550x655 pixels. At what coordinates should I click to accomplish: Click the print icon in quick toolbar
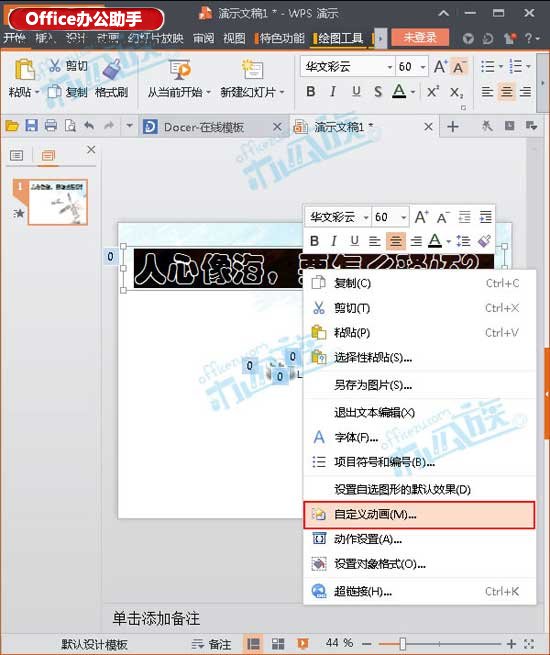[51, 126]
